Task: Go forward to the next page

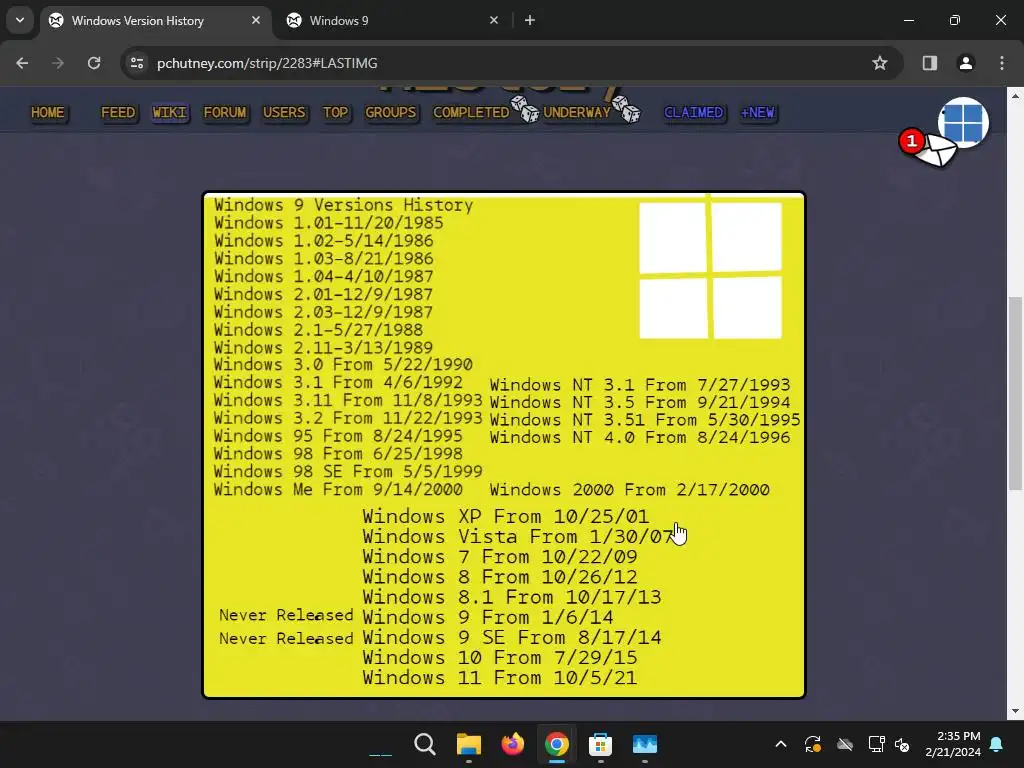Action: pyautogui.click(x=58, y=63)
